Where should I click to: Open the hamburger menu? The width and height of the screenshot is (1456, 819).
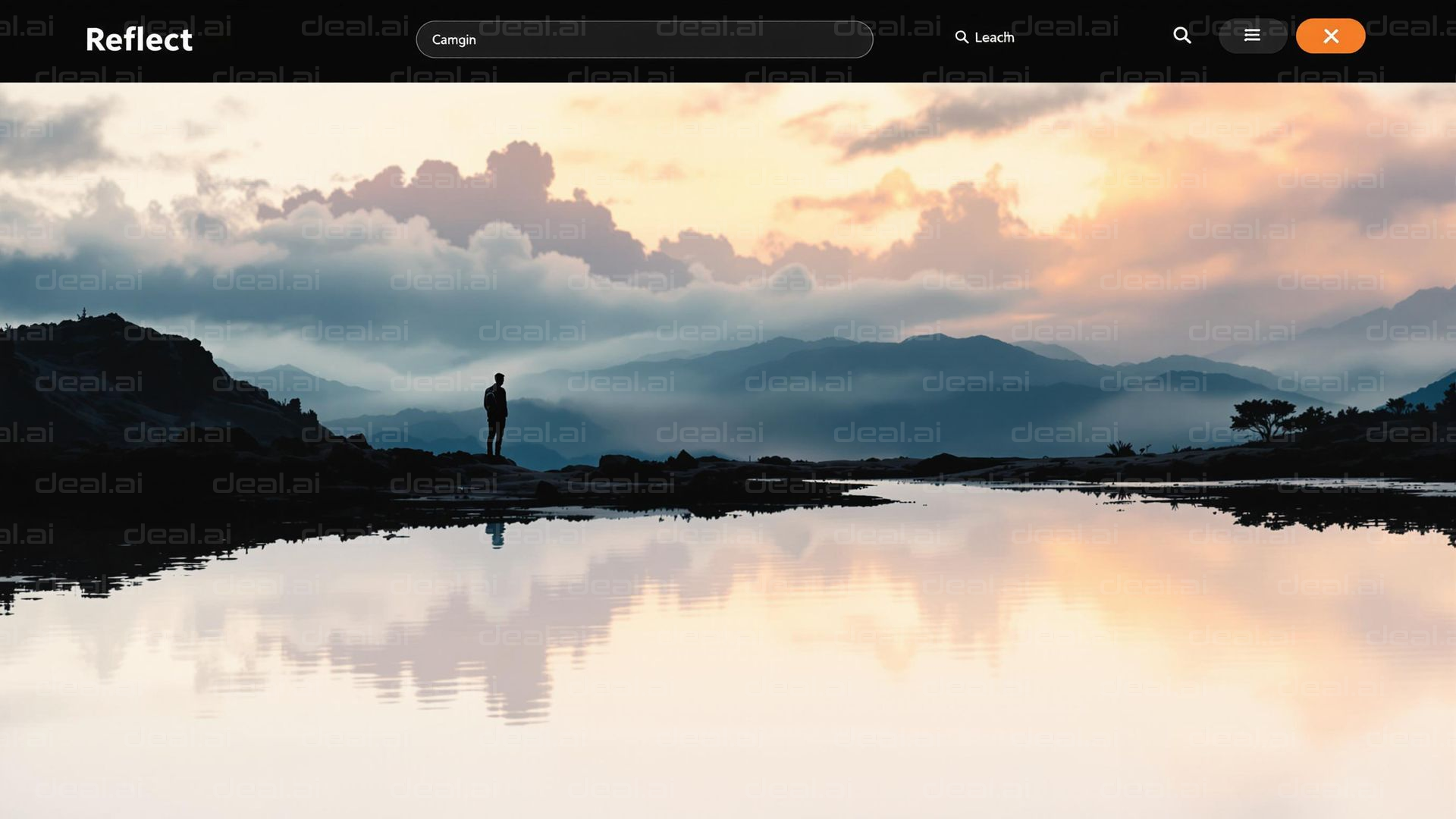pyautogui.click(x=1252, y=36)
